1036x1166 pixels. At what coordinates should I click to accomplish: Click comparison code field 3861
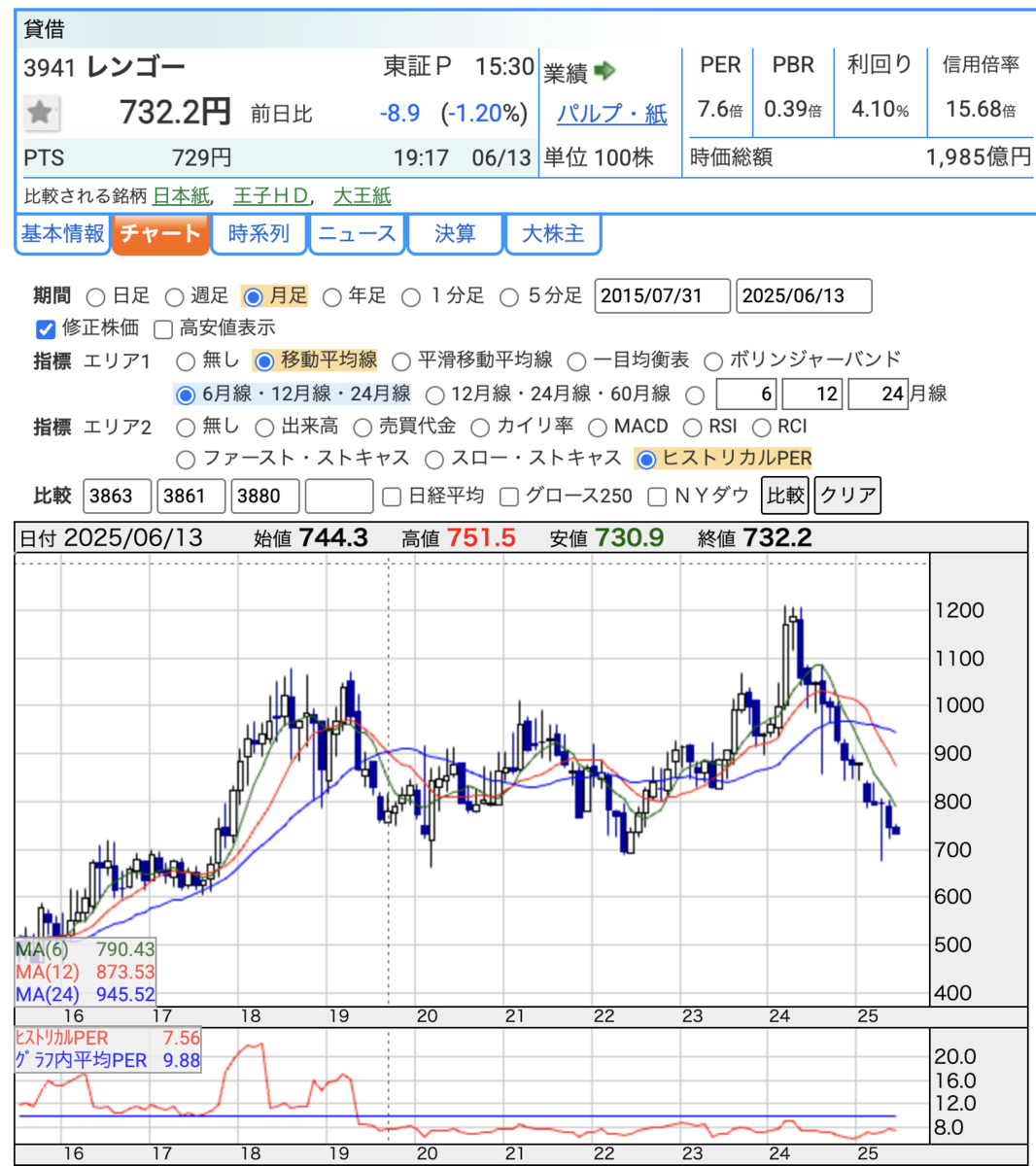[x=190, y=496]
